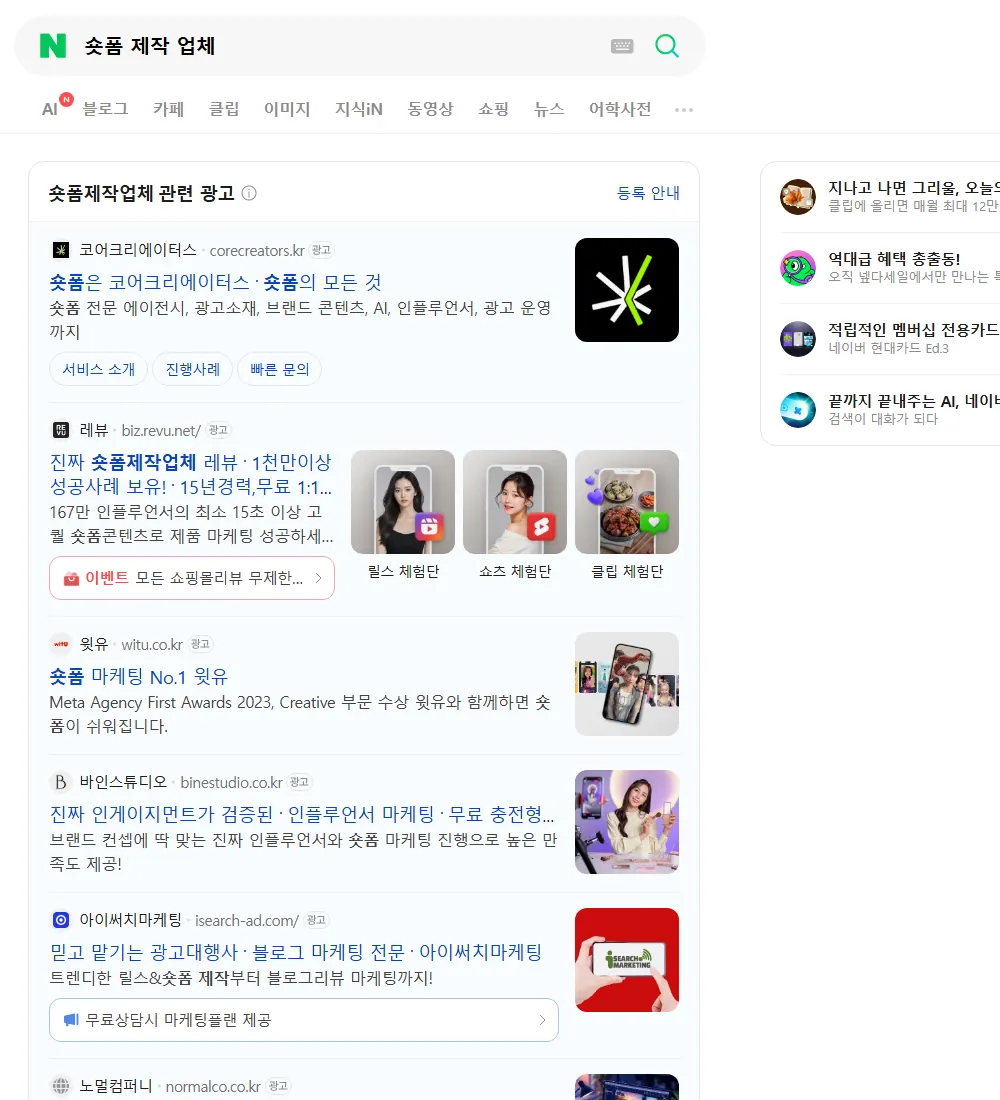This screenshot has height=1100, width=1000.
Task: Switch to the 뉴스 tab
Action: click(549, 109)
